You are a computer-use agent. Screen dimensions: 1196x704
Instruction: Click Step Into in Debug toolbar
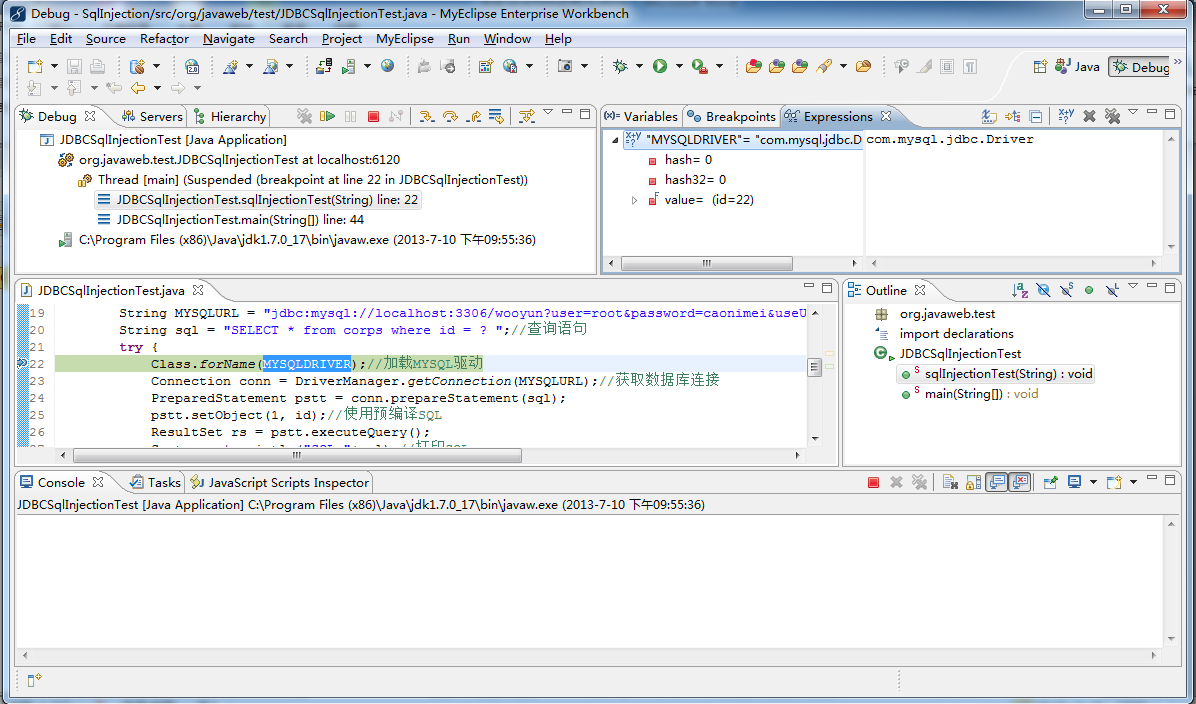(427, 116)
